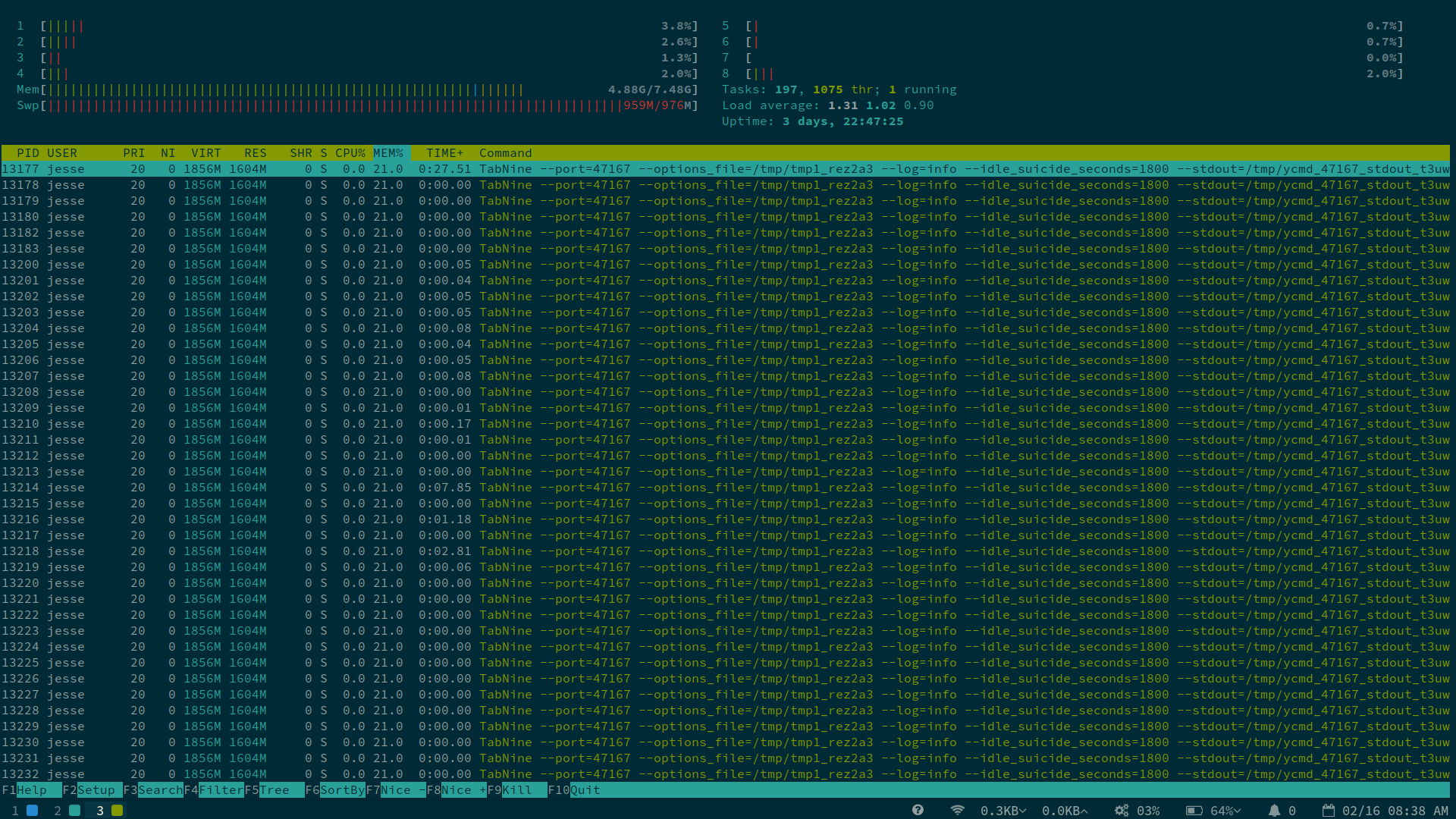Expand the battery percentage chevron
The height and width of the screenshot is (819, 1456).
tap(1237, 811)
